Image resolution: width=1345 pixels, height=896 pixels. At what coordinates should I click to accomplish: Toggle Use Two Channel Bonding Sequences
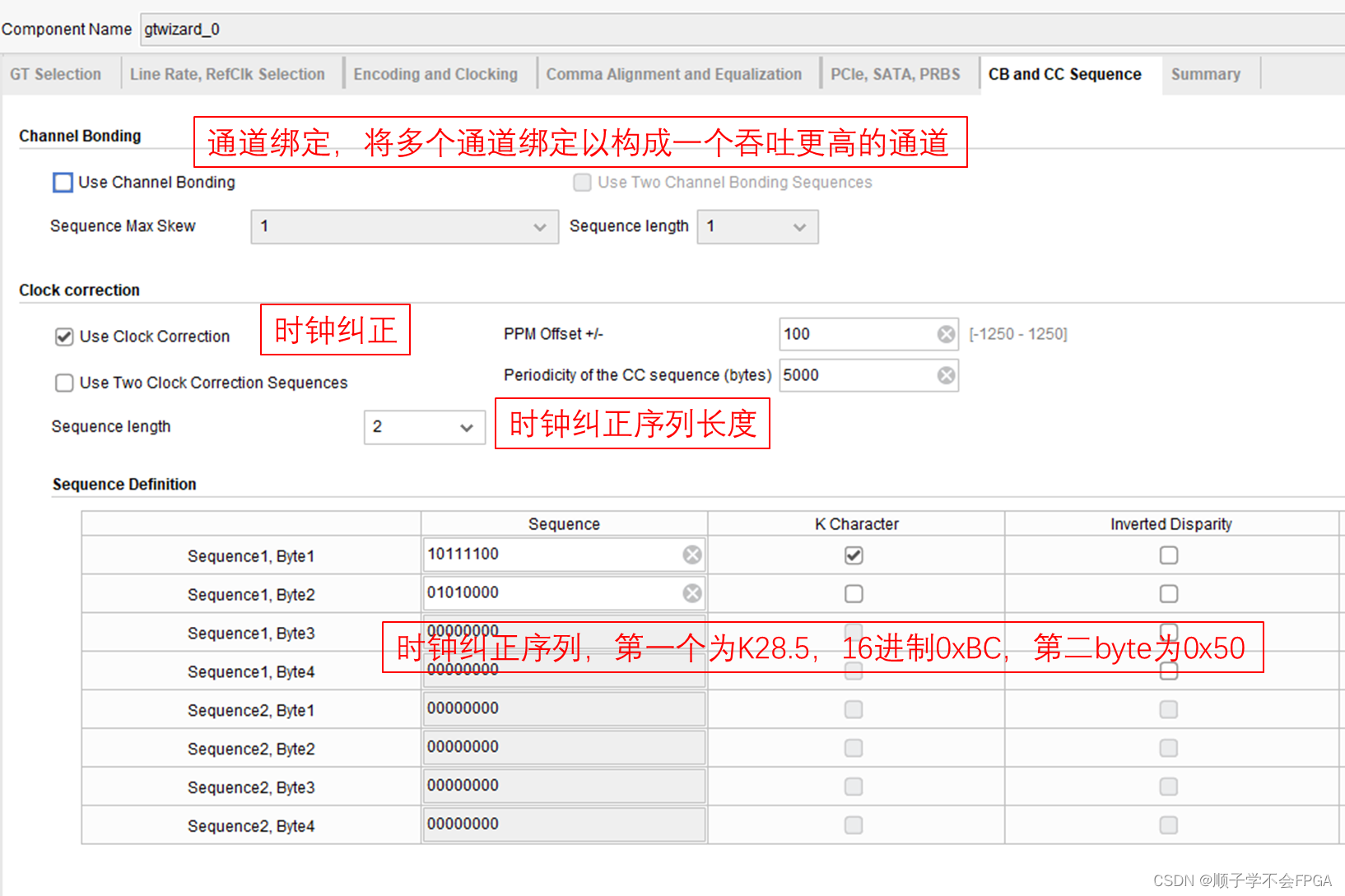582,182
